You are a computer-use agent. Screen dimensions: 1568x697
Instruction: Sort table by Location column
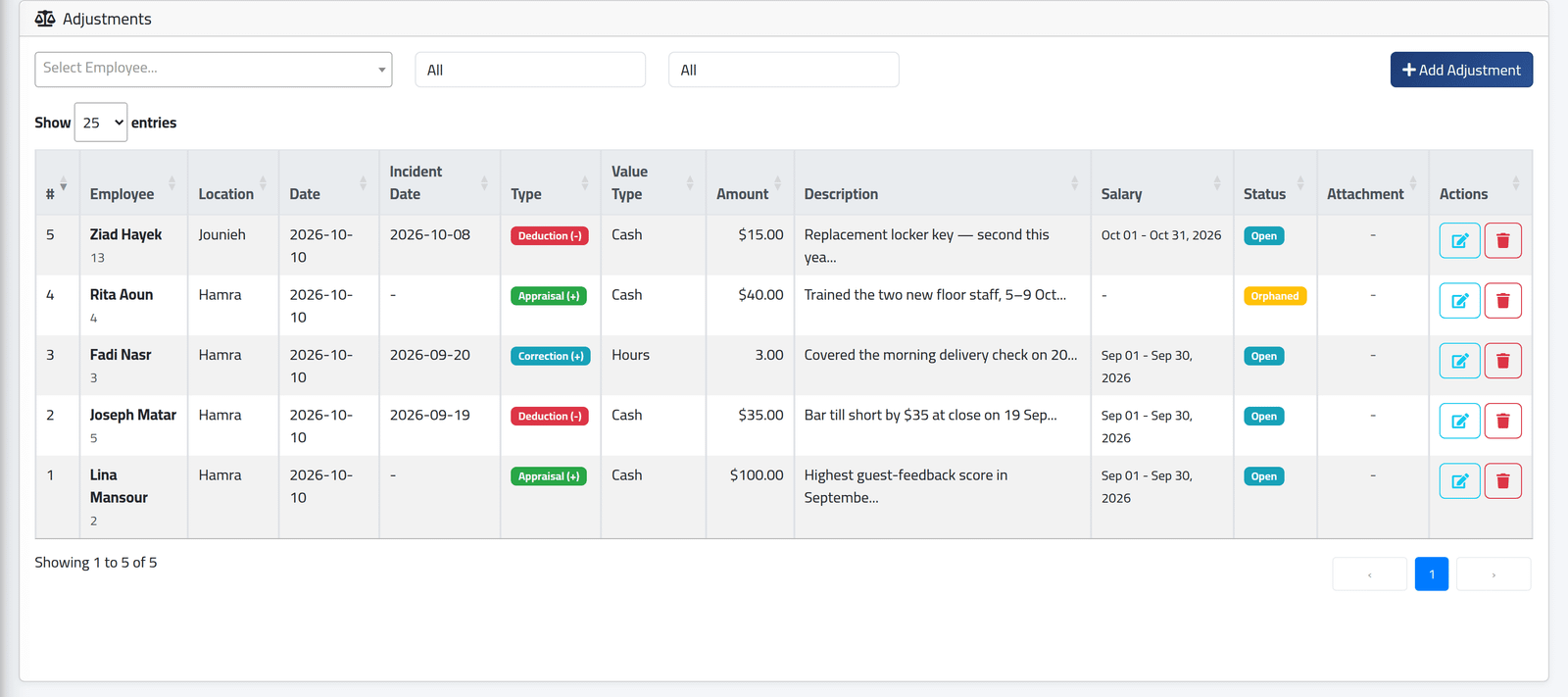(x=232, y=183)
